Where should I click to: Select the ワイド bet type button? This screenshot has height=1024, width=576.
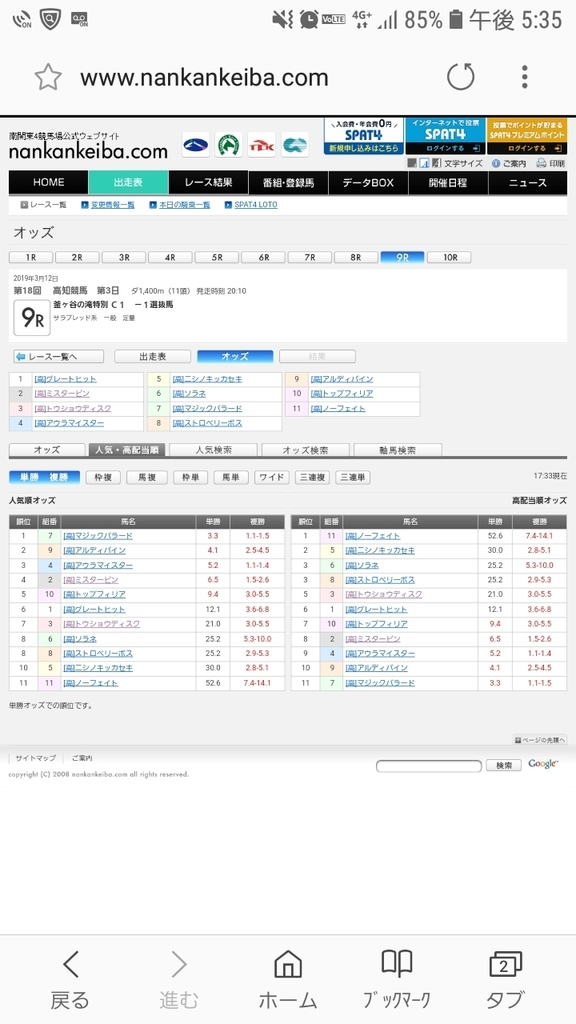272,477
